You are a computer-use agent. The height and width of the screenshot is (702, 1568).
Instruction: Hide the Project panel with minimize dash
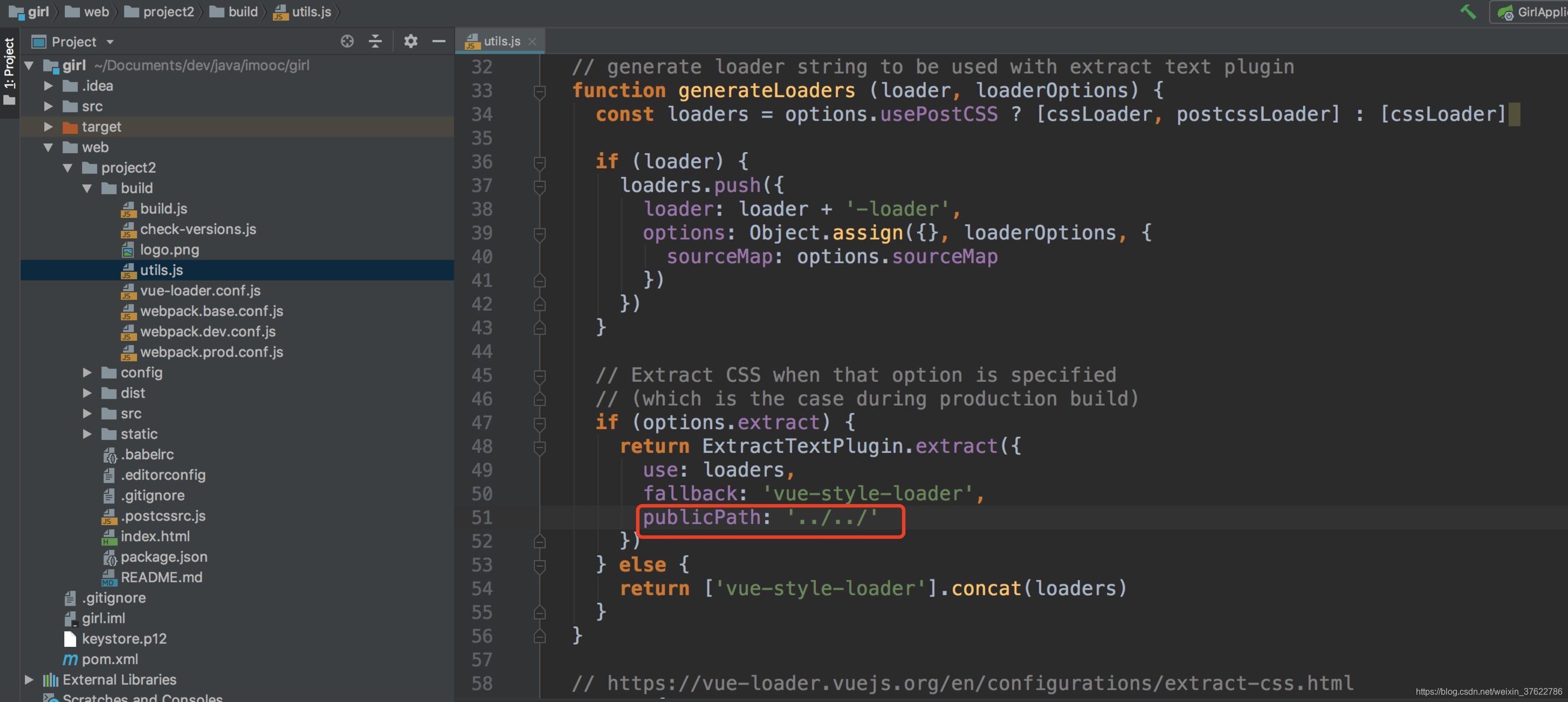(439, 42)
